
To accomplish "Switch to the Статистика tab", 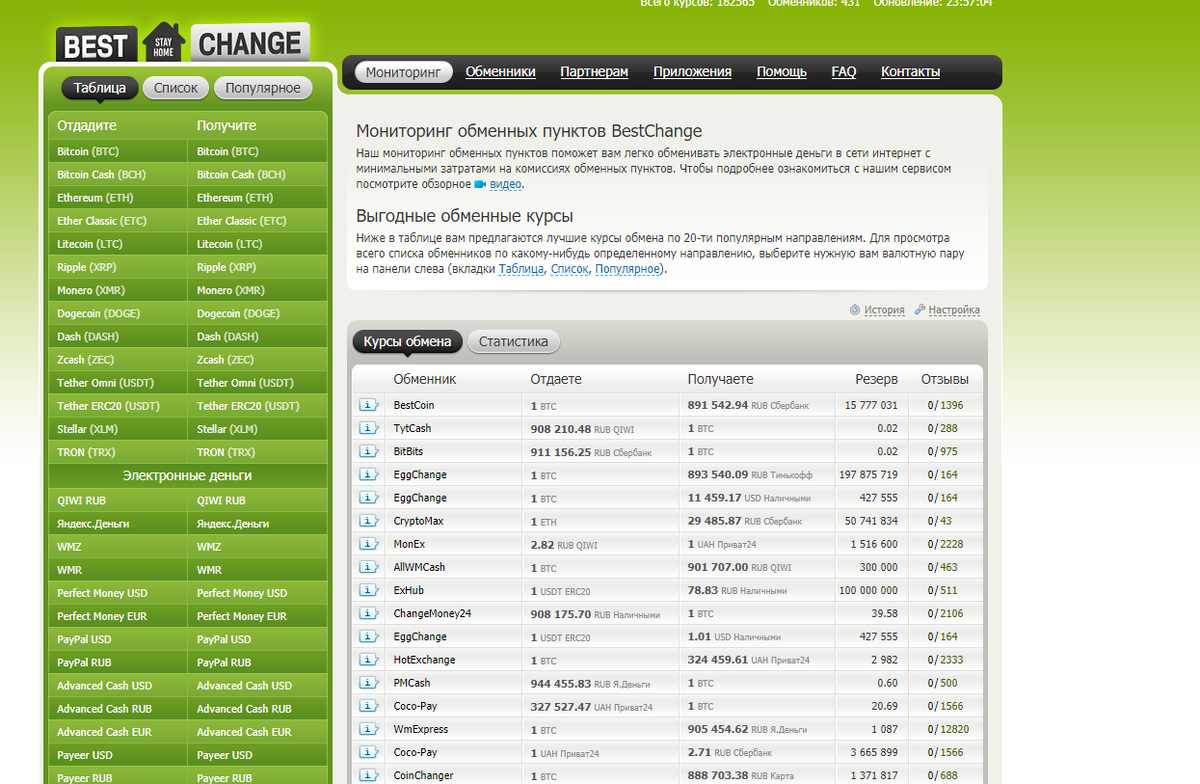I will (513, 341).
